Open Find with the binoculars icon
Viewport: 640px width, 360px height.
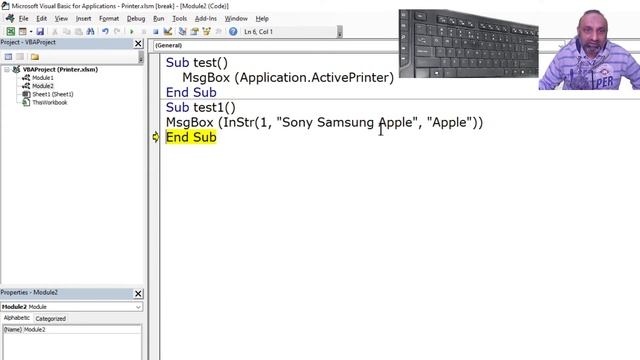[91, 31]
